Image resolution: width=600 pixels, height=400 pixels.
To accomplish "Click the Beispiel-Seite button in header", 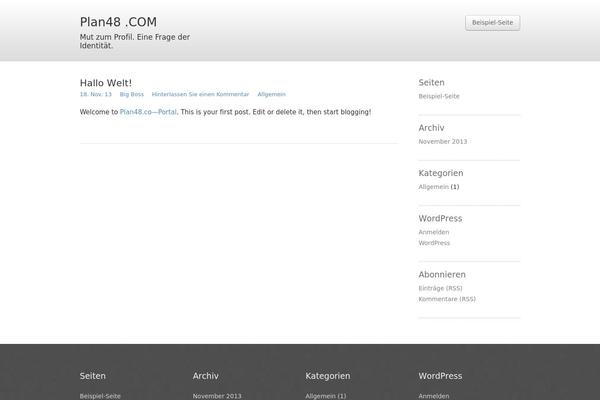I will tap(492, 23).
